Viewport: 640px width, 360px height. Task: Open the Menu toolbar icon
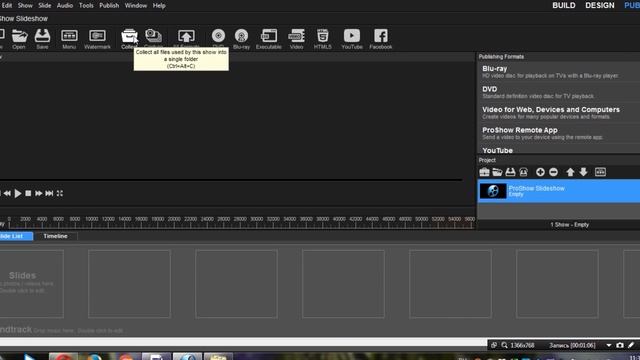(x=69, y=39)
